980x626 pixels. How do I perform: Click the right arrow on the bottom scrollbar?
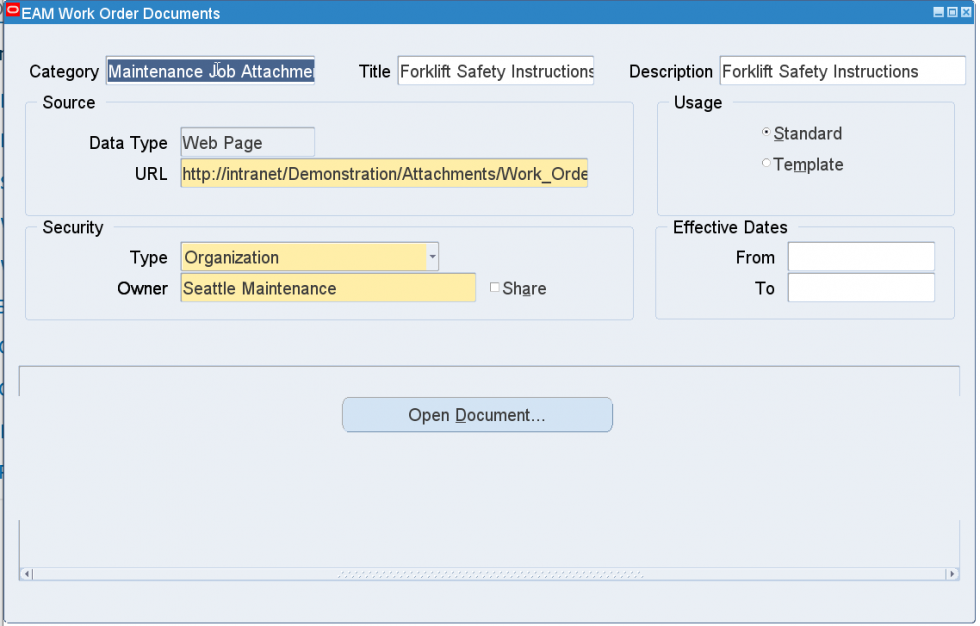coord(952,574)
